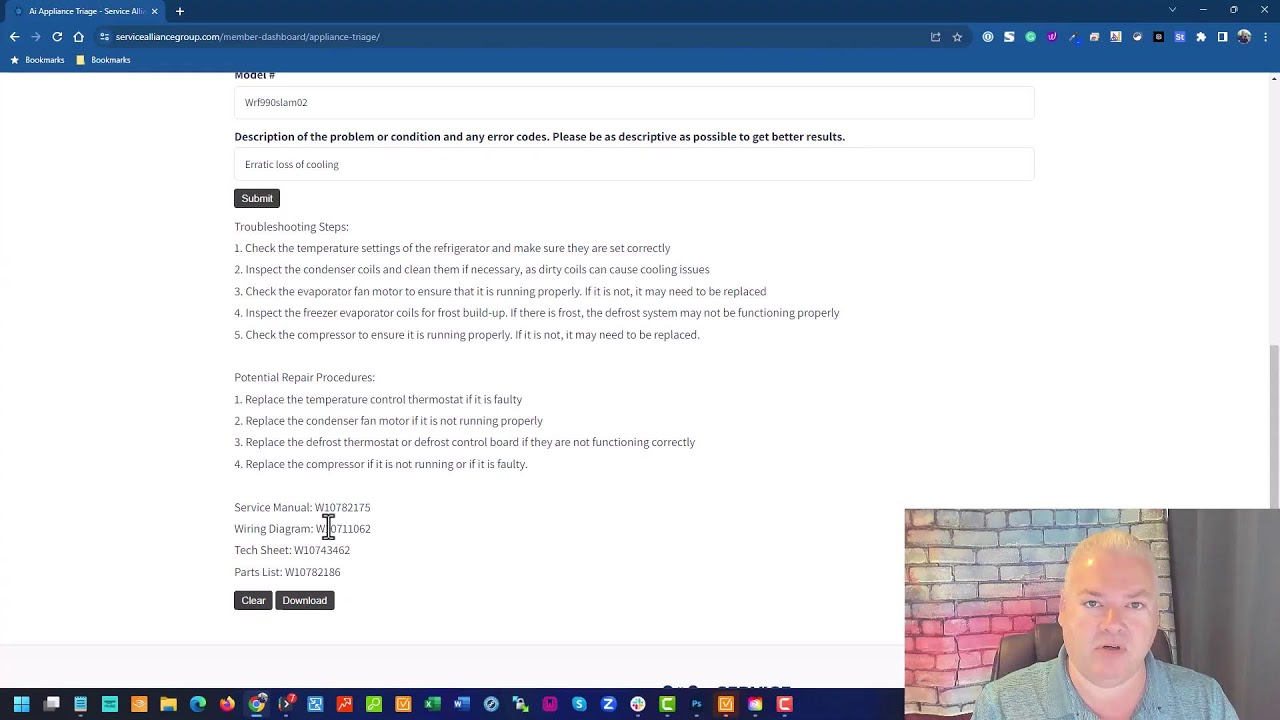The height and width of the screenshot is (720, 1280).
Task: Open the browser home page
Action: [x=79, y=37]
